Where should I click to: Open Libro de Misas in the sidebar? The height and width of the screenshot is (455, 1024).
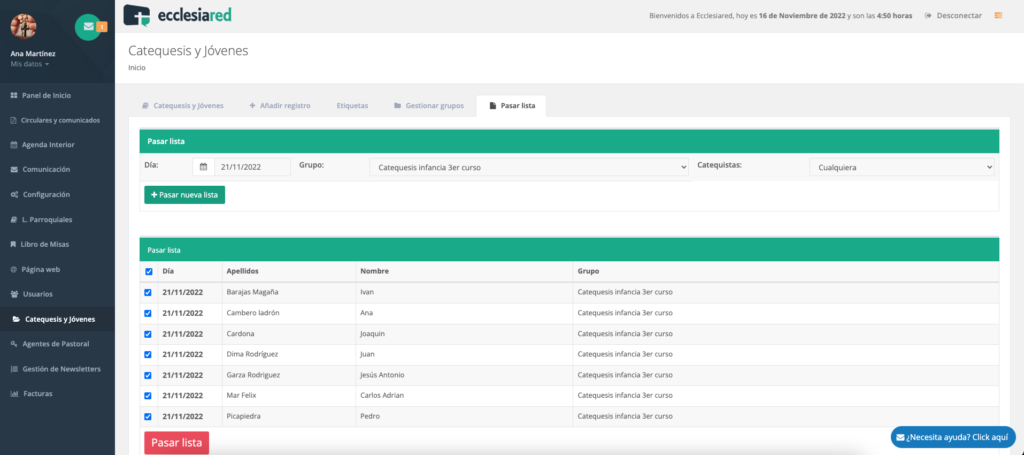click(46, 244)
